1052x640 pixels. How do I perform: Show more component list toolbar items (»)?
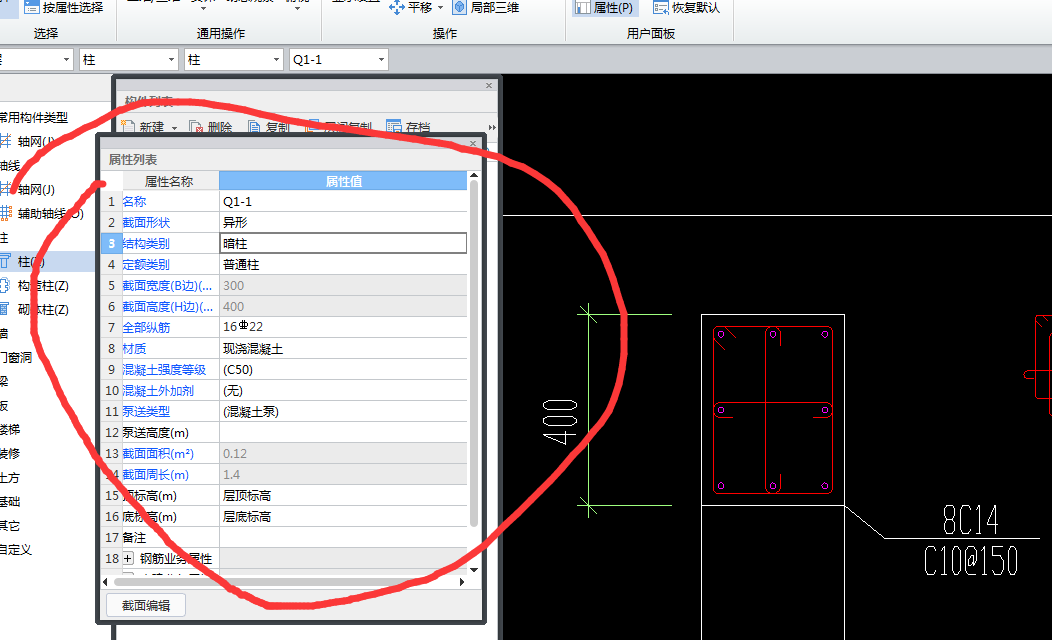tap(492, 127)
